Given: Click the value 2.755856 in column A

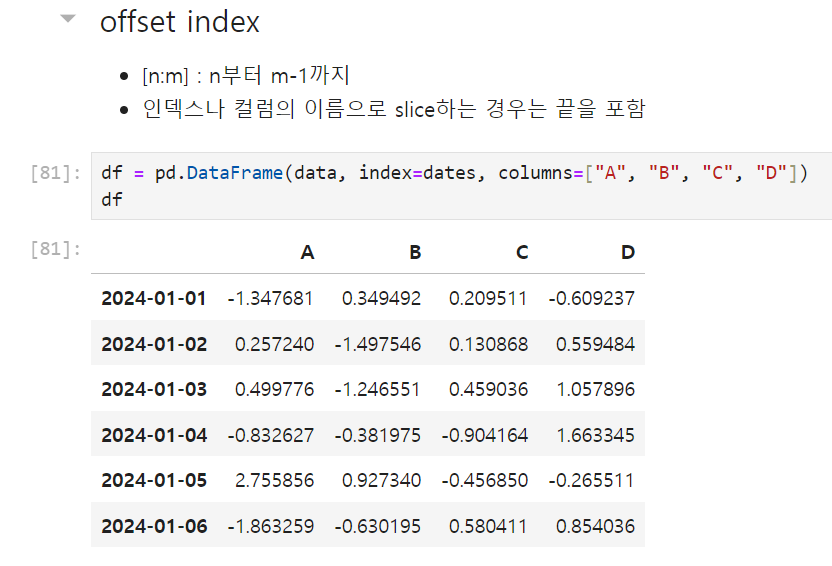Looking at the screenshot, I should [x=274, y=481].
